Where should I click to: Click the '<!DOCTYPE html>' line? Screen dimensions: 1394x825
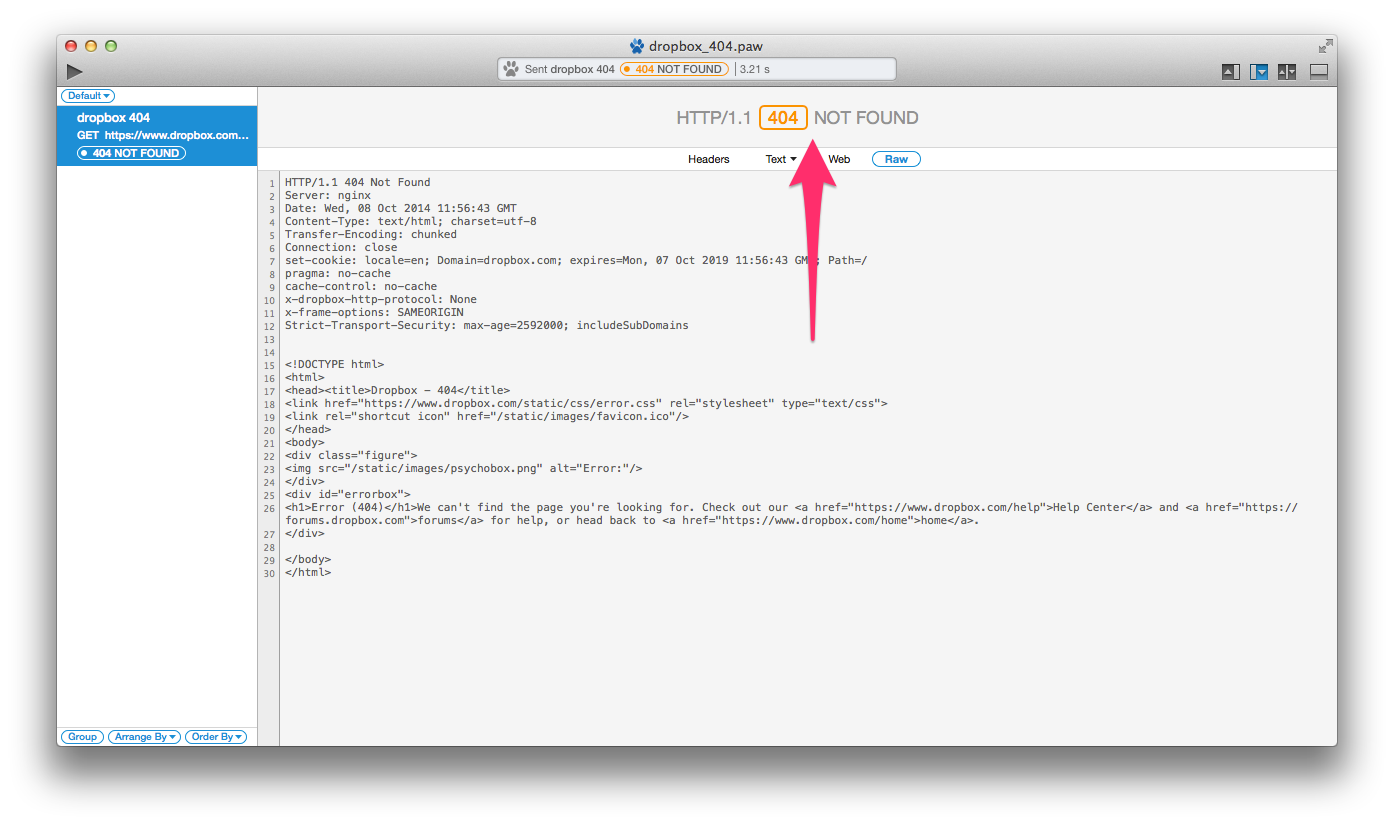pyautogui.click(x=334, y=365)
